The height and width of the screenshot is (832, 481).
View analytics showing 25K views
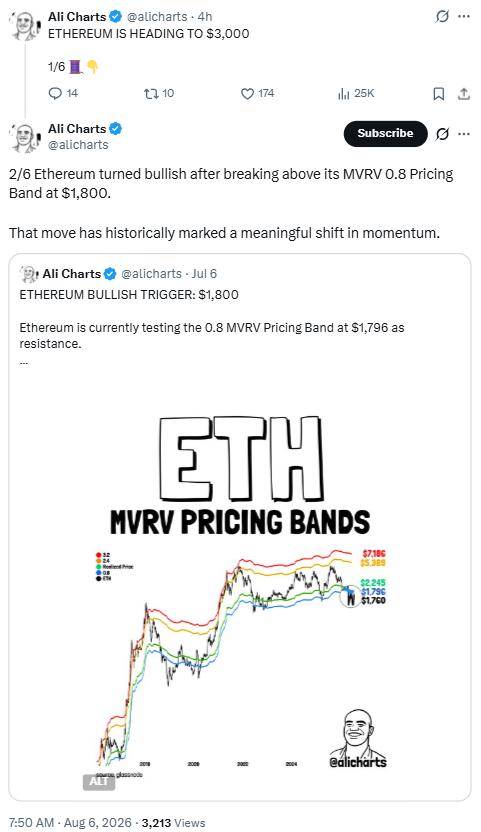[356, 93]
